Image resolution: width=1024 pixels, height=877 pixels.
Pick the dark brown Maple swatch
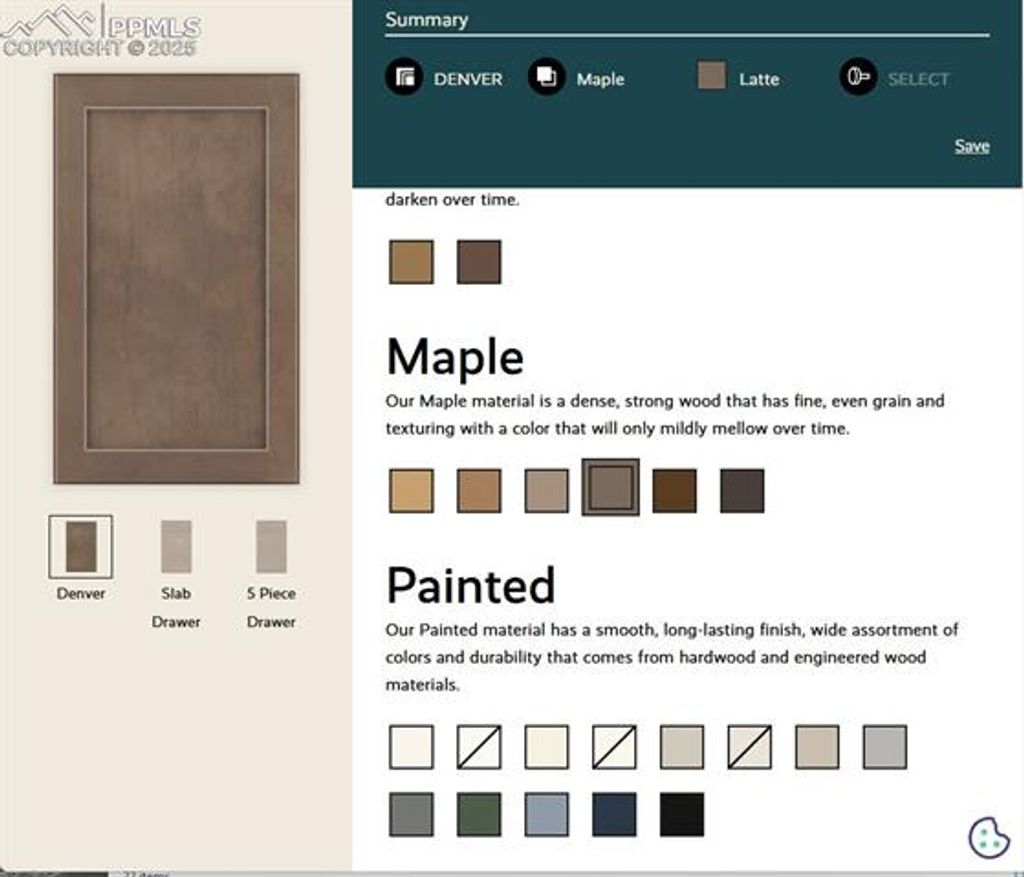pos(674,491)
